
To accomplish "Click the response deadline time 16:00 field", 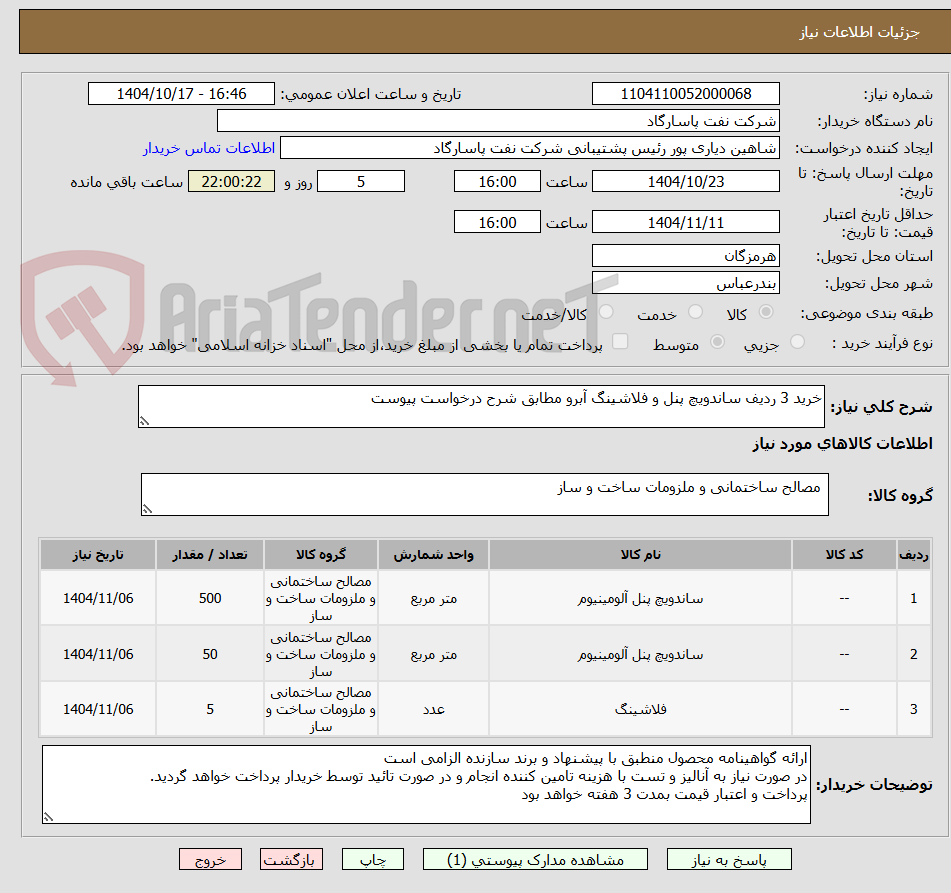I will 497,181.
